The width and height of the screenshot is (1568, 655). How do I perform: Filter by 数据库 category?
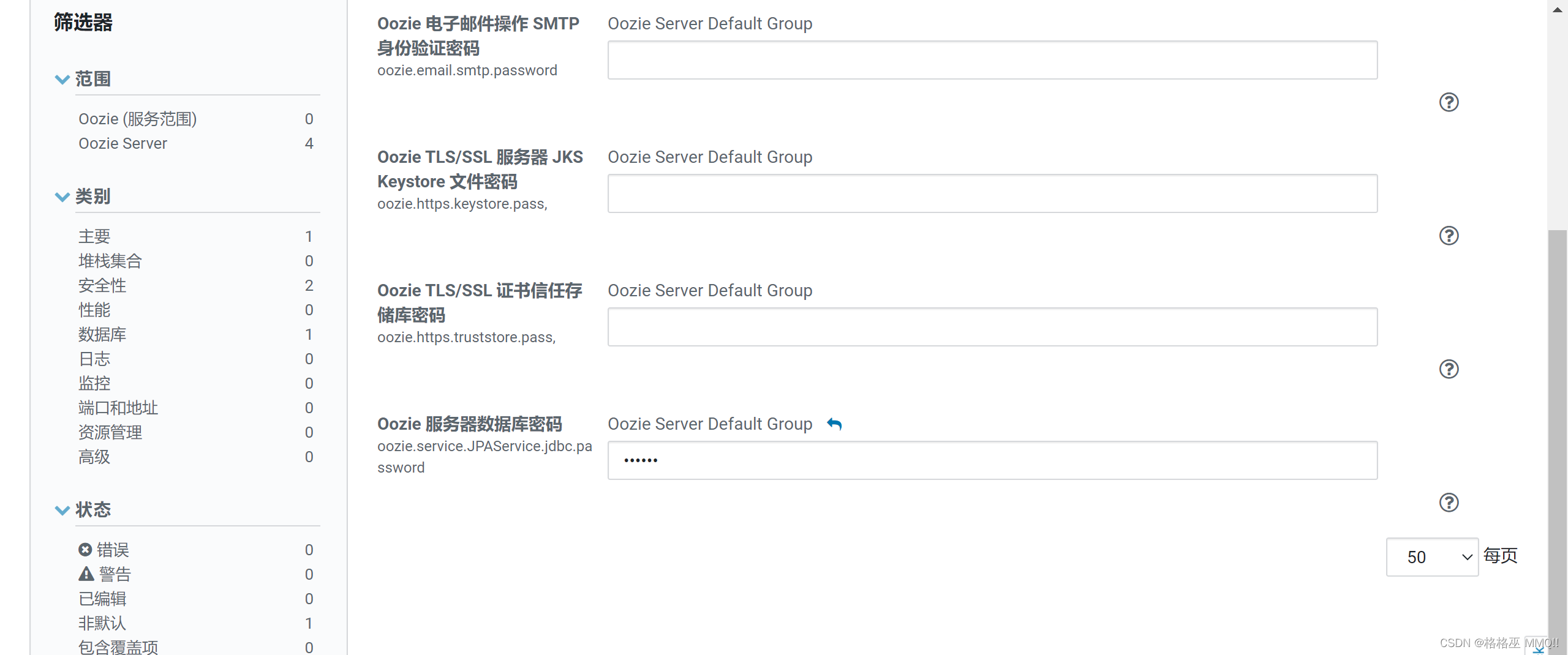[x=102, y=334]
